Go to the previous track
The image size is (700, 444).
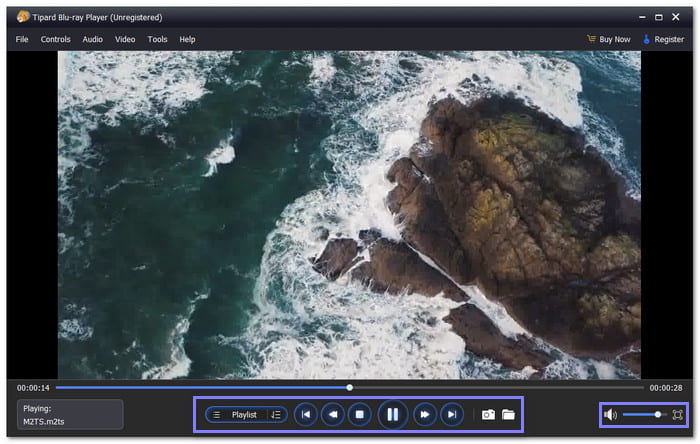pyautogui.click(x=305, y=414)
